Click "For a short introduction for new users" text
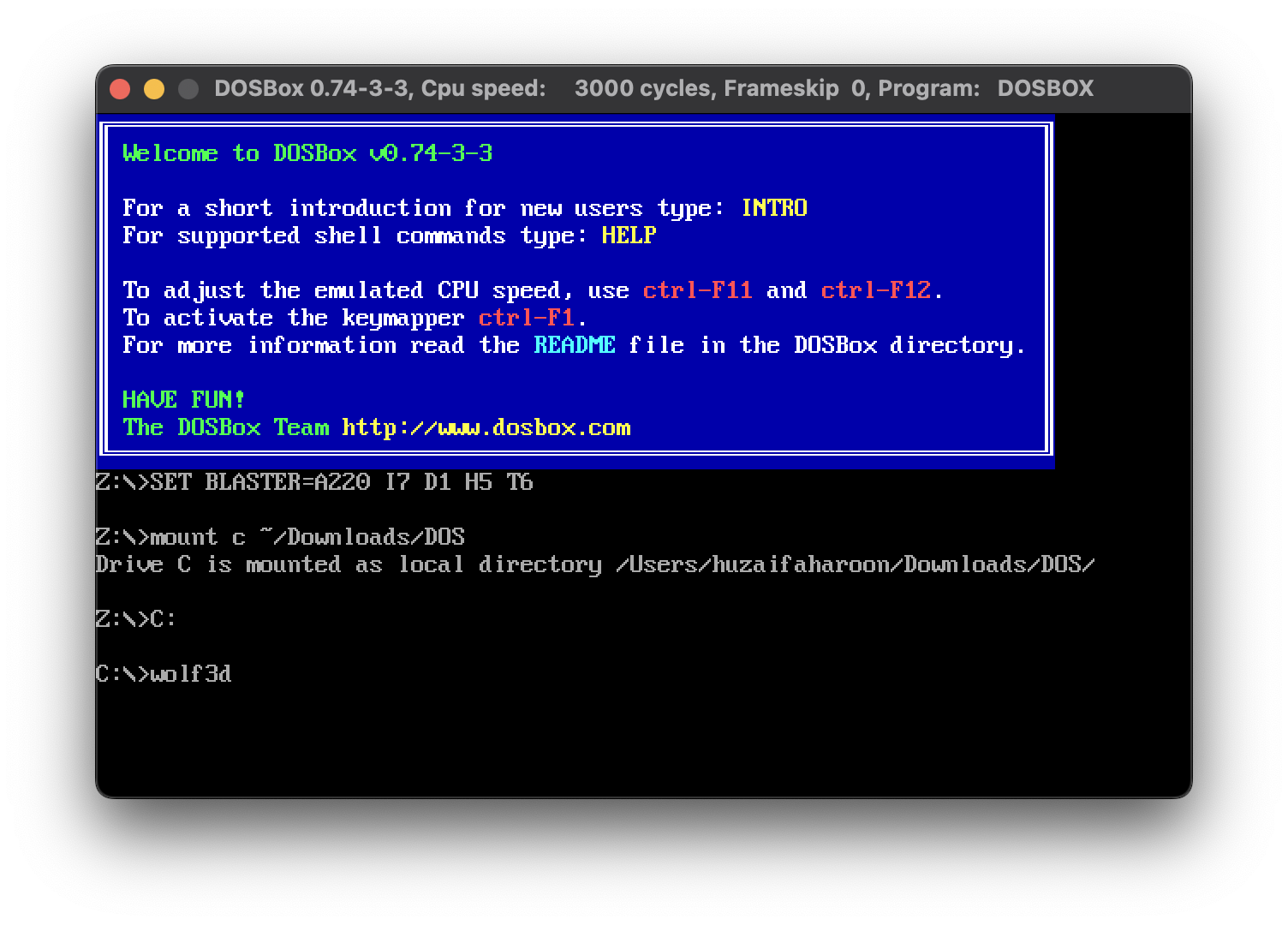1288x925 pixels. point(383,208)
